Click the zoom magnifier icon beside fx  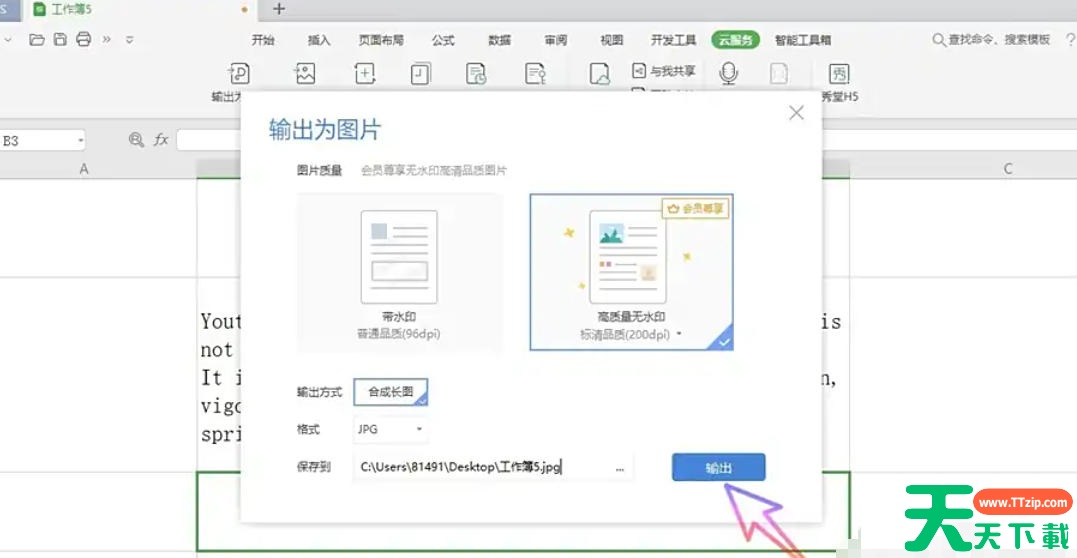(137, 140)
